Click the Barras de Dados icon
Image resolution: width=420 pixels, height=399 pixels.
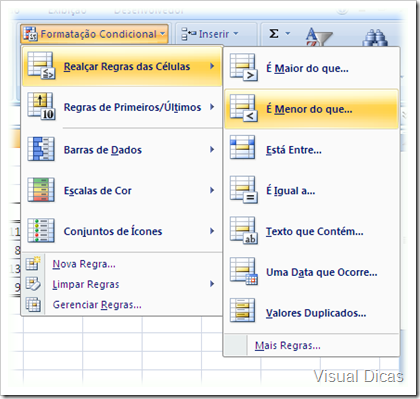click(x=41, y=149)
